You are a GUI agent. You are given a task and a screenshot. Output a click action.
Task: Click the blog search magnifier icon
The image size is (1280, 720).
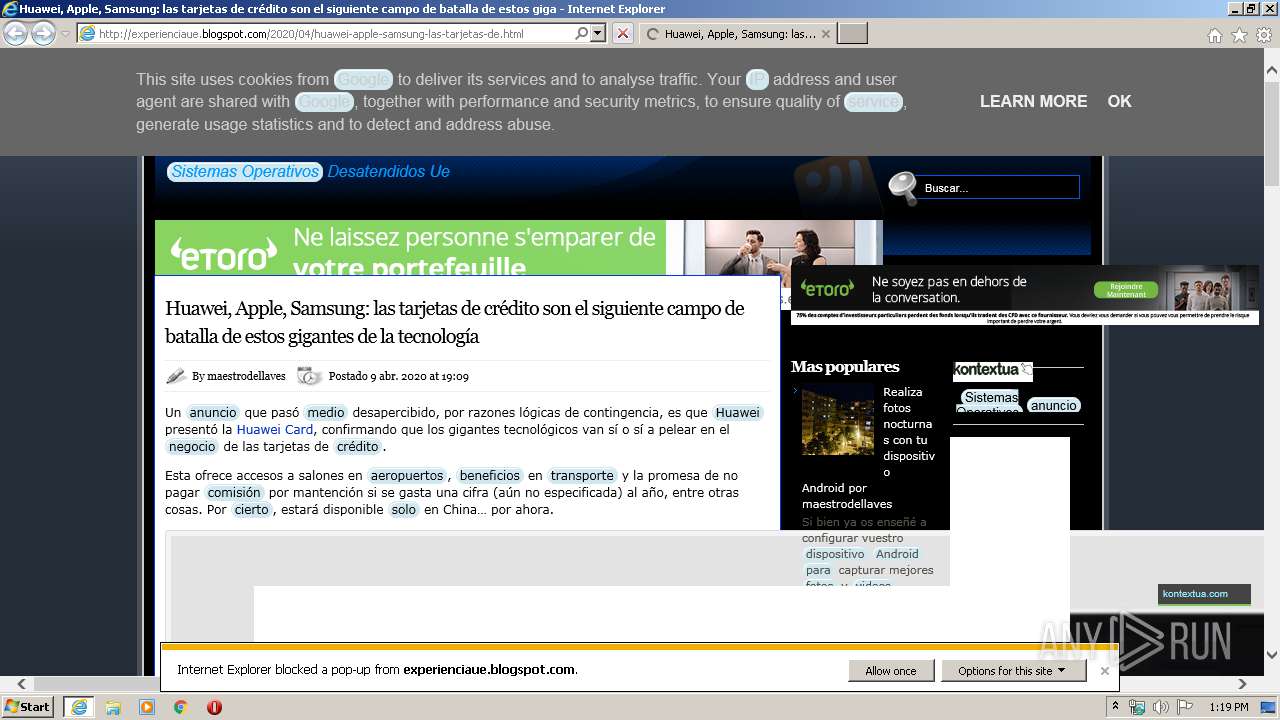tap(902, 187)
